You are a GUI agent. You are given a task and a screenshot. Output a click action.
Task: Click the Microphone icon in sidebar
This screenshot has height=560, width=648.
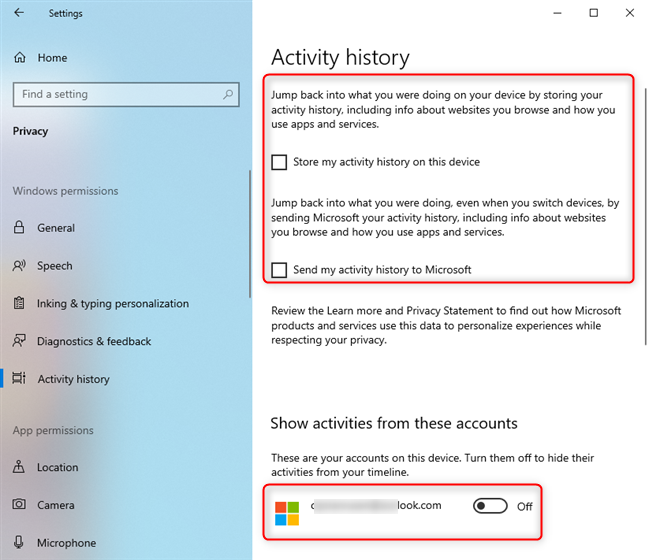(x=19, y=542)
